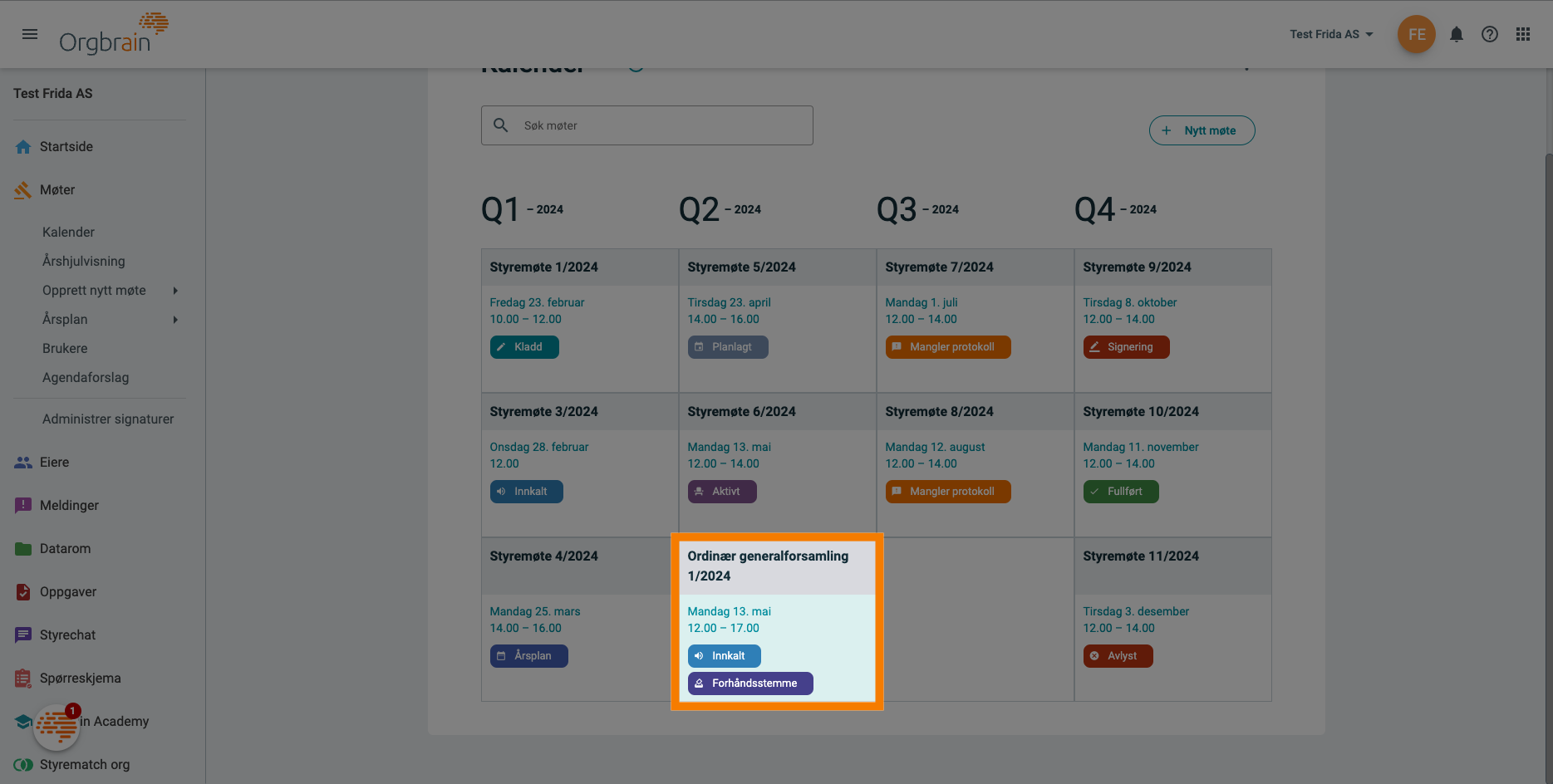The height and width of the screenshot is (784, 1553).
Task: Click date Mandag 11. november
Action: click(x=1141, y=448)
